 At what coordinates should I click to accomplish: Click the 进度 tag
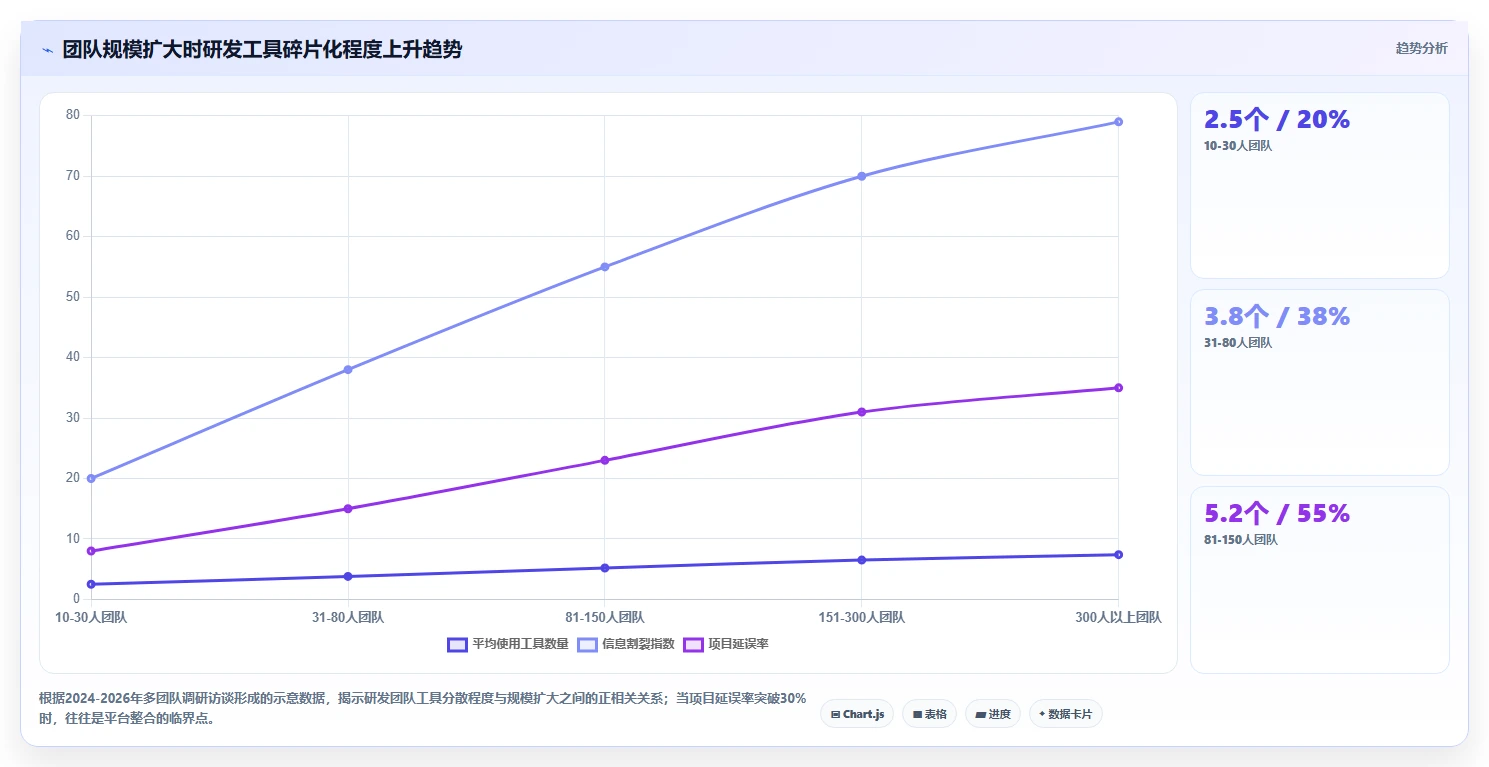tap(993, 714)
